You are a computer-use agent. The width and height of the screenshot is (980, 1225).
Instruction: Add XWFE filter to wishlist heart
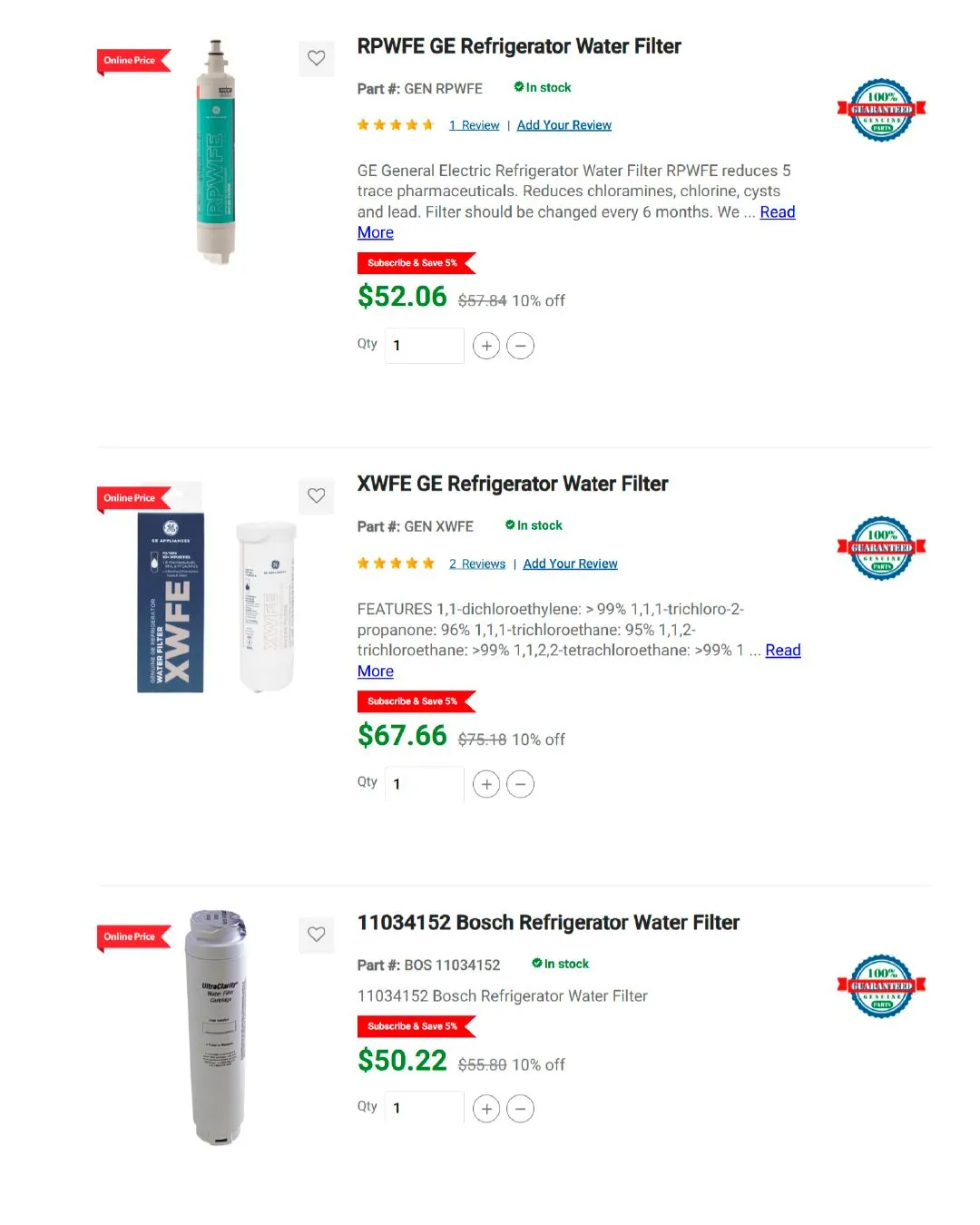tap(316, 496)
